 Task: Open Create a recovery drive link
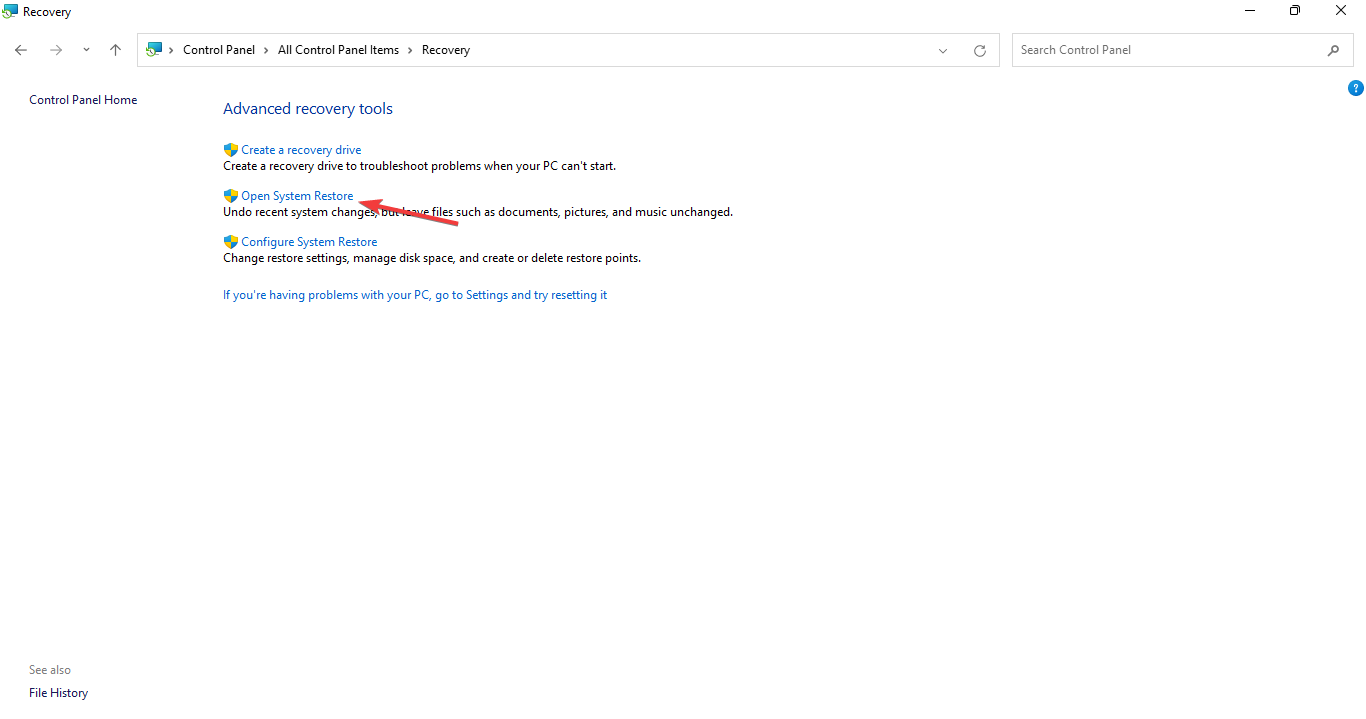tap(301, 150)
